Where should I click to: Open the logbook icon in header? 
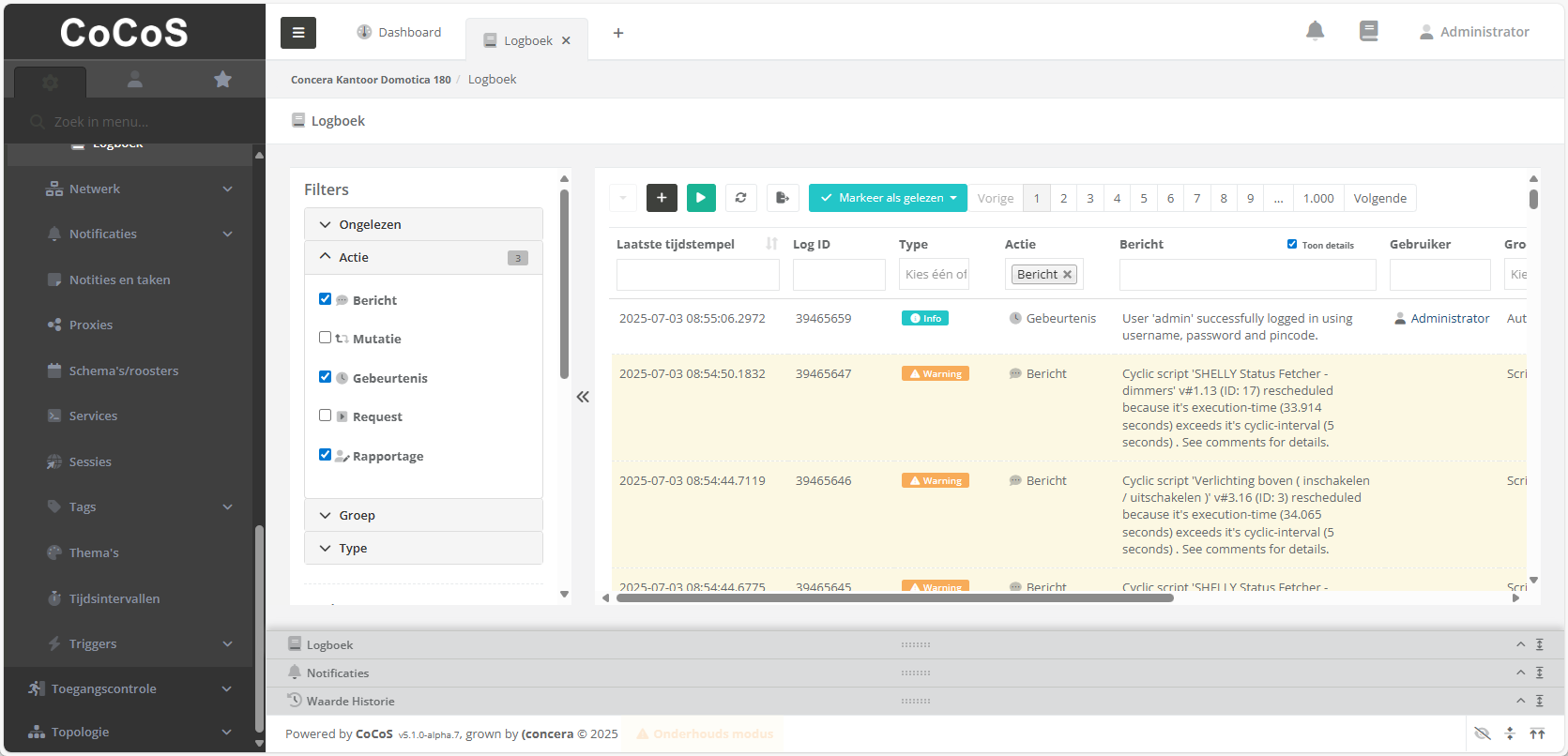pyautogui.click(x=1368, y=32)
